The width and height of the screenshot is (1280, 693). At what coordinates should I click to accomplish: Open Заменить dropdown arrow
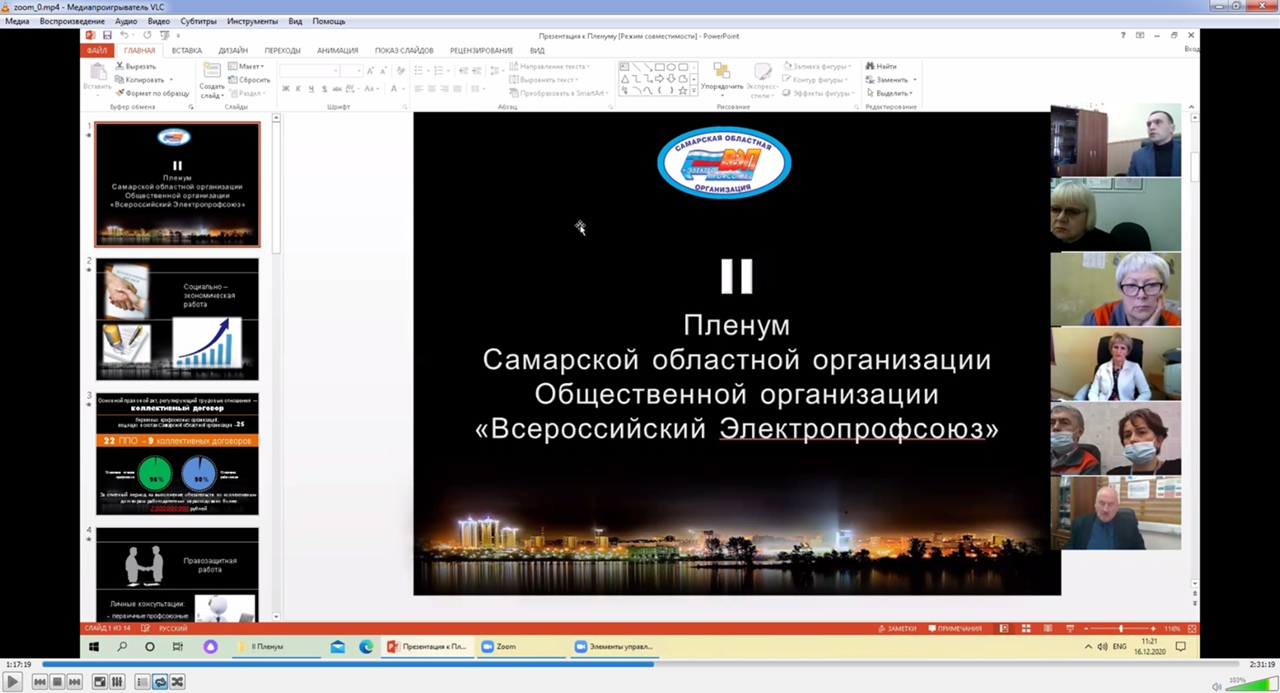pyautogui.click(x=914, y=80)
